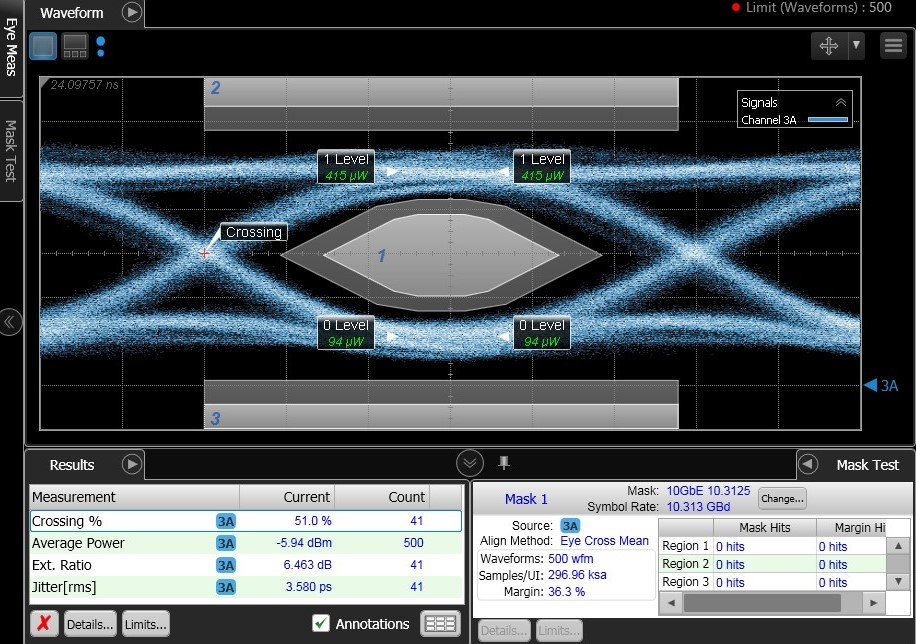
Task: Select the single waveform view layout icon
Action: (x=43, y=46)
